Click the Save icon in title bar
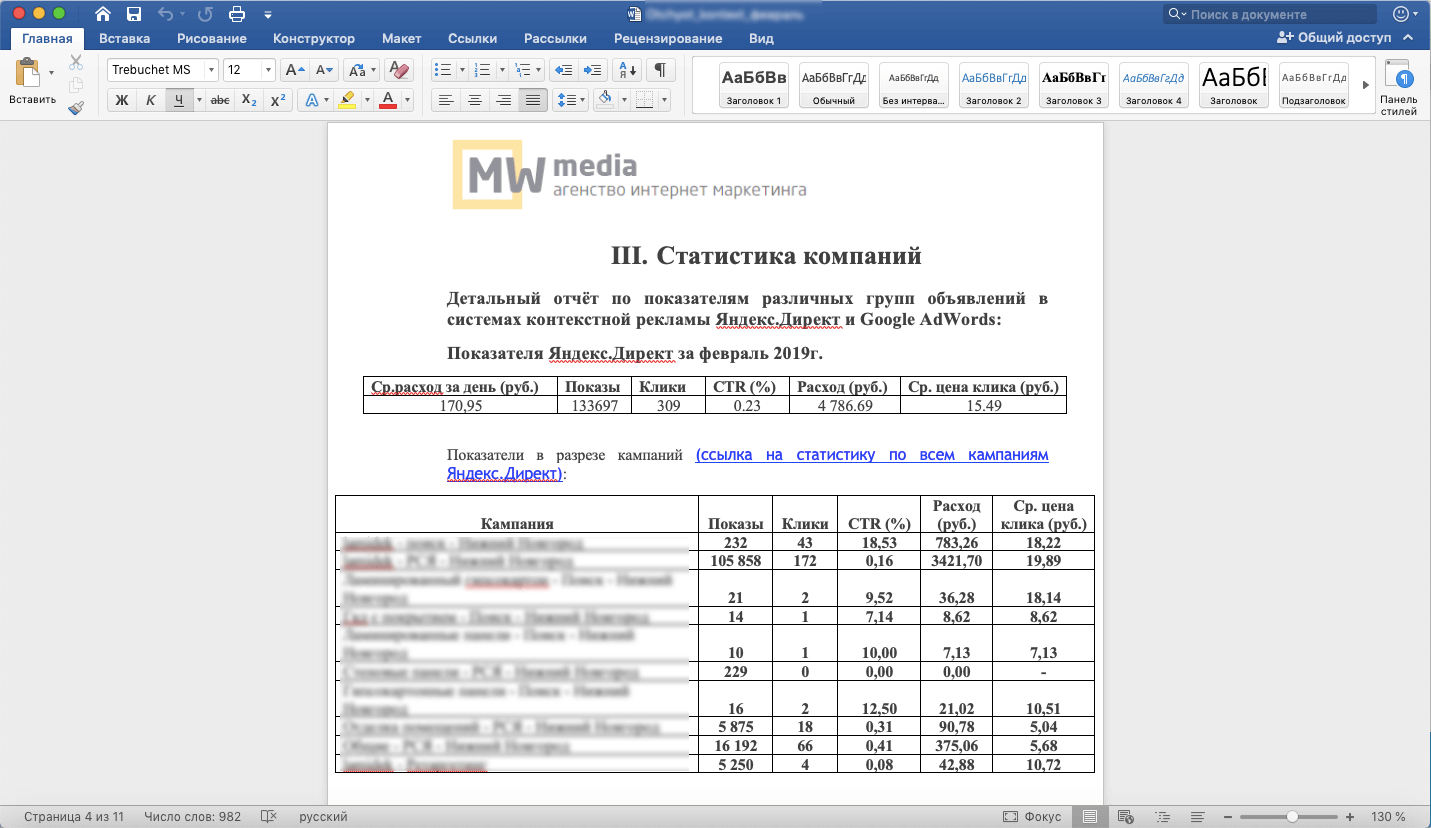Viewport: 1431px width, 828px height. [134, 14]
